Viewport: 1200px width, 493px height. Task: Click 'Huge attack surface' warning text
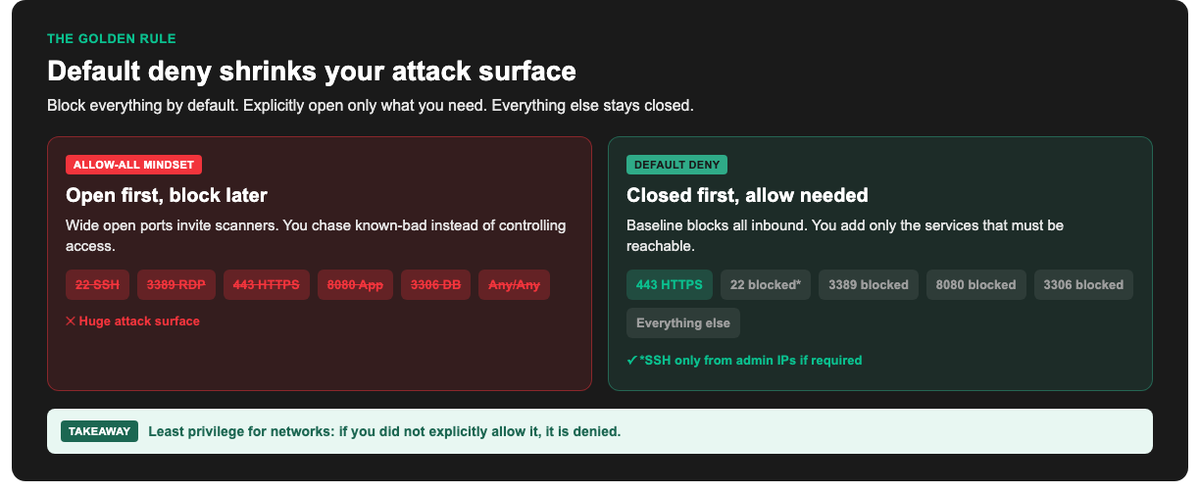coord(139,321)
